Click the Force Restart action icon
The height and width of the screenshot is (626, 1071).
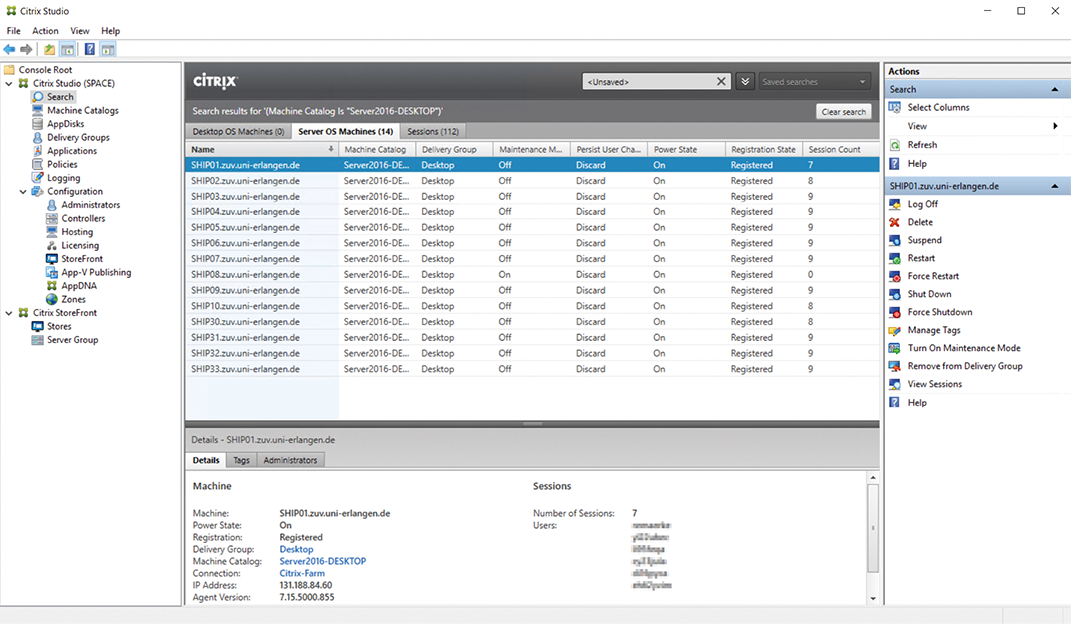click(895, 276)
